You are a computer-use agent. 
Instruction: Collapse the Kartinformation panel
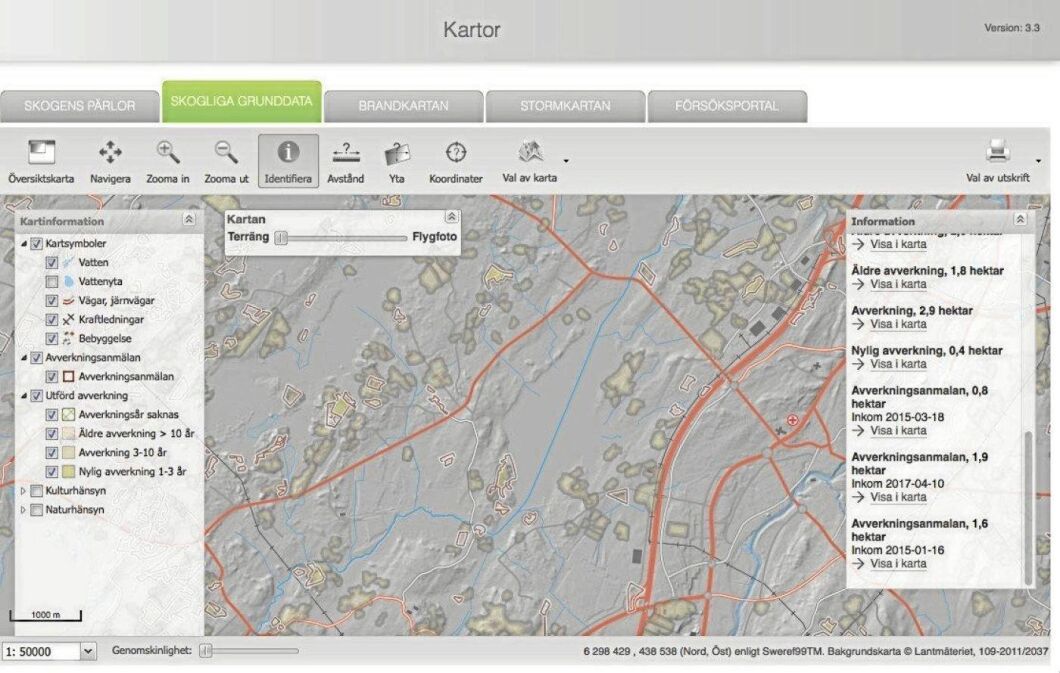coord(189,219)
